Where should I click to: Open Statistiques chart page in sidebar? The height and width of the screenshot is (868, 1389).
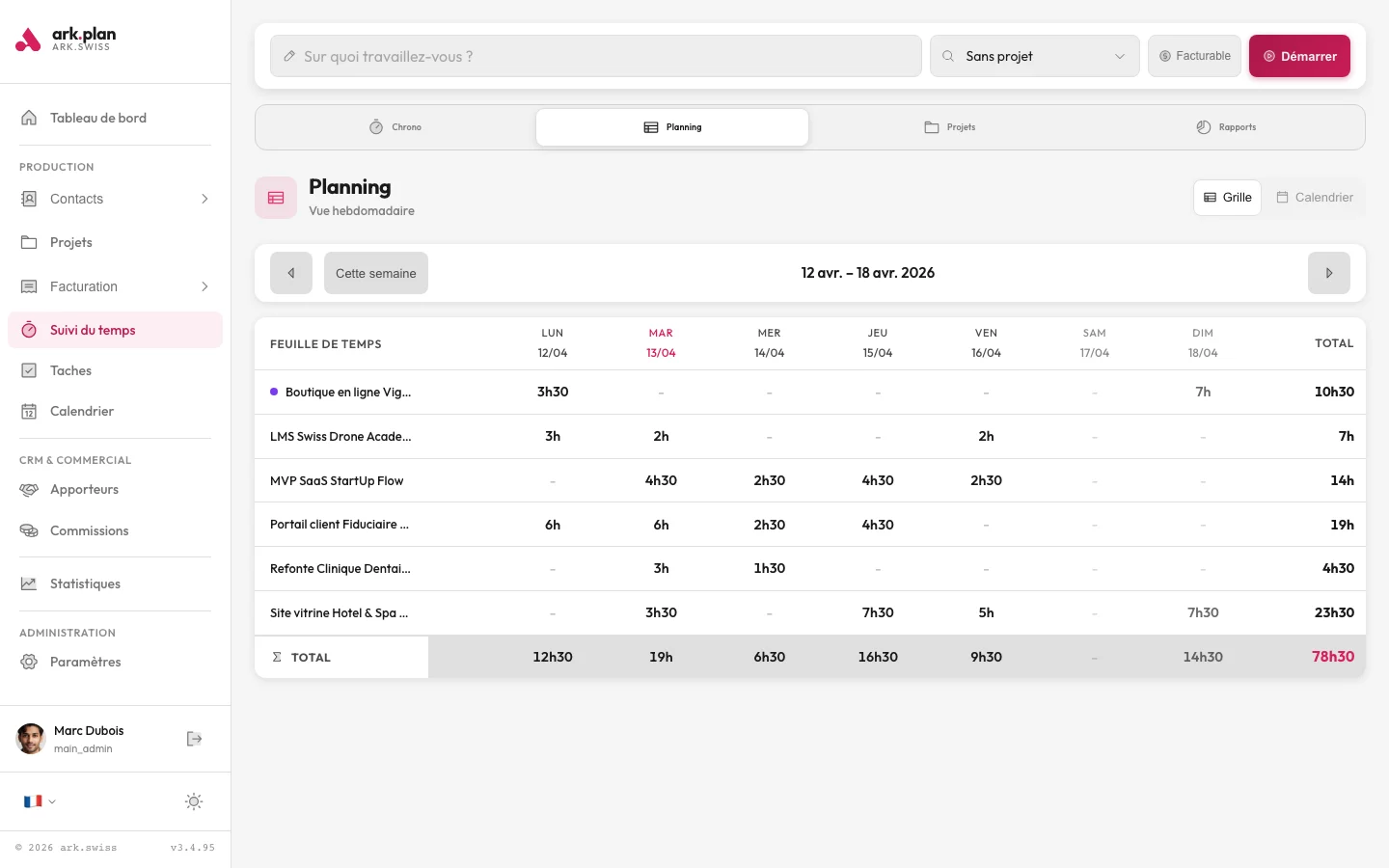[x=85, y=583]
